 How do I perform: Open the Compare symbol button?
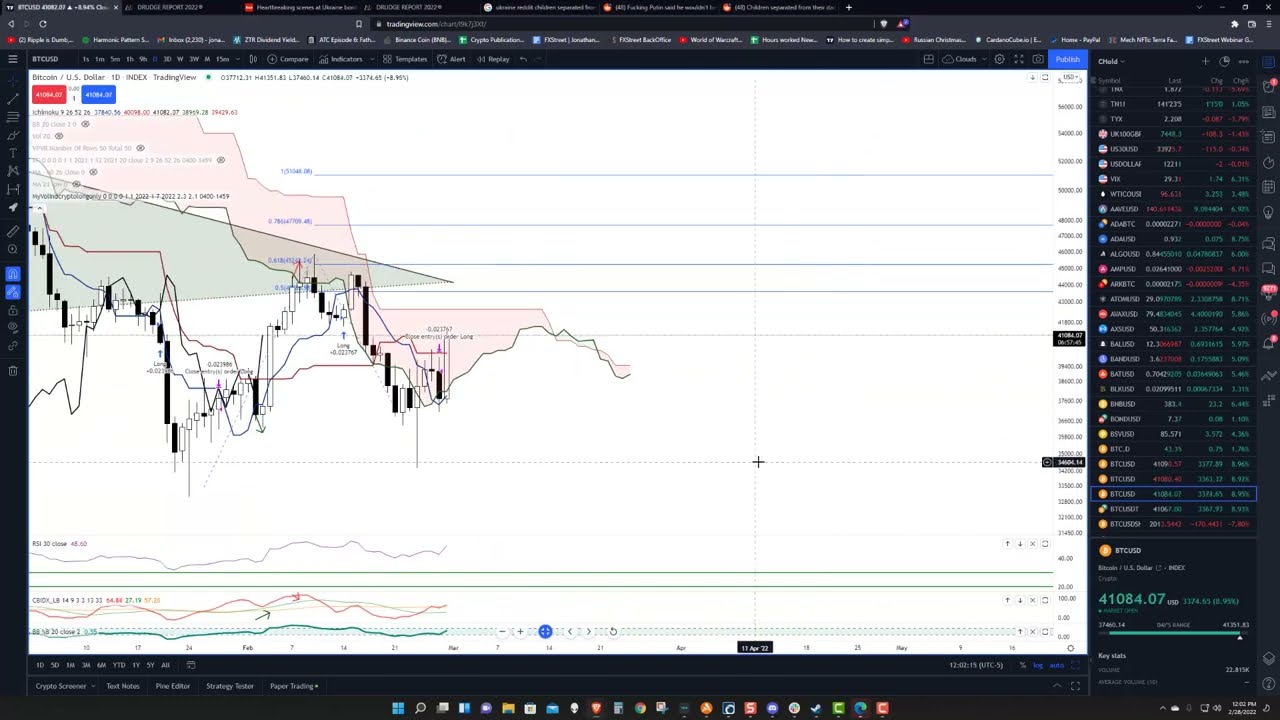point(288,59)
